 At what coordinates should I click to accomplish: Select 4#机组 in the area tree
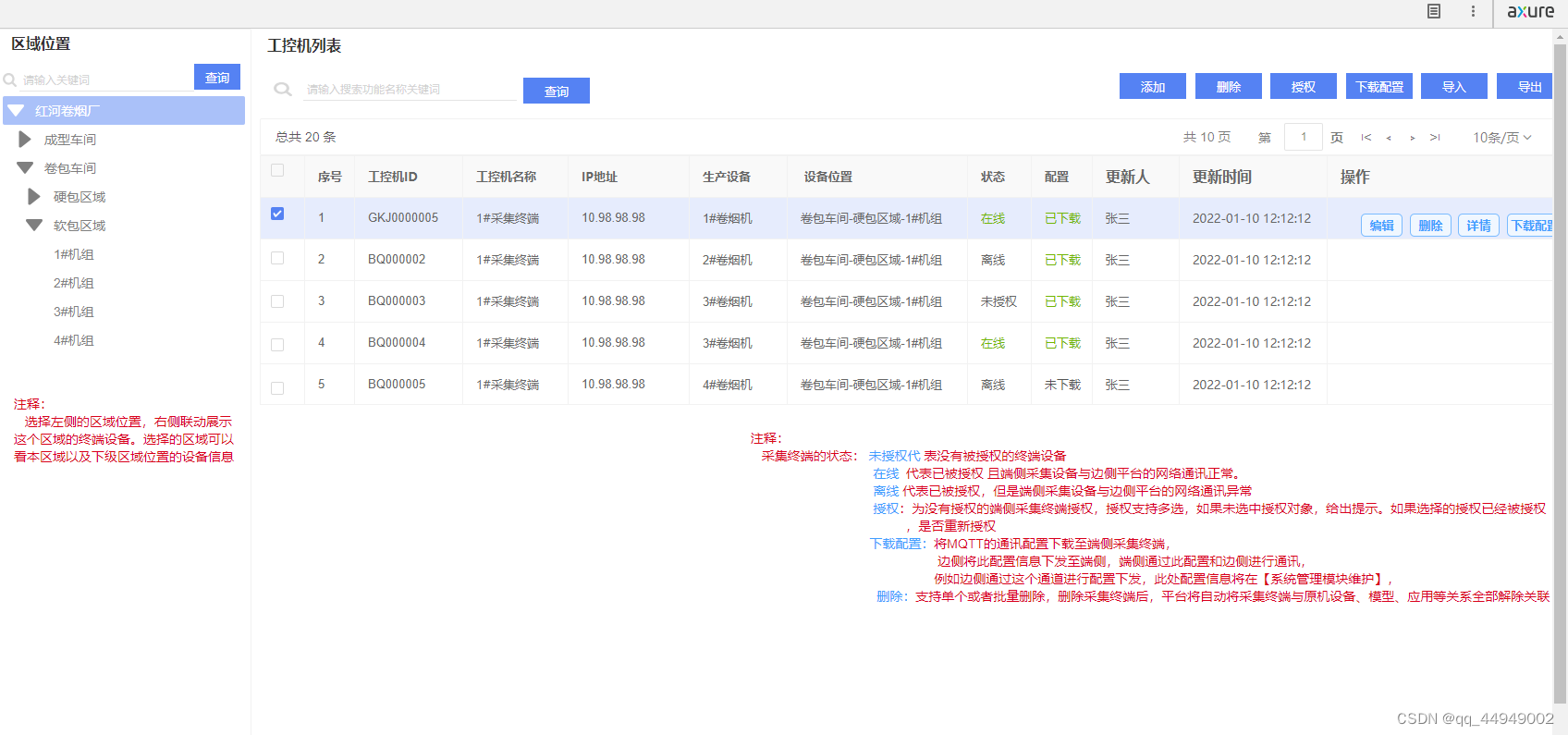click(74, 340)
